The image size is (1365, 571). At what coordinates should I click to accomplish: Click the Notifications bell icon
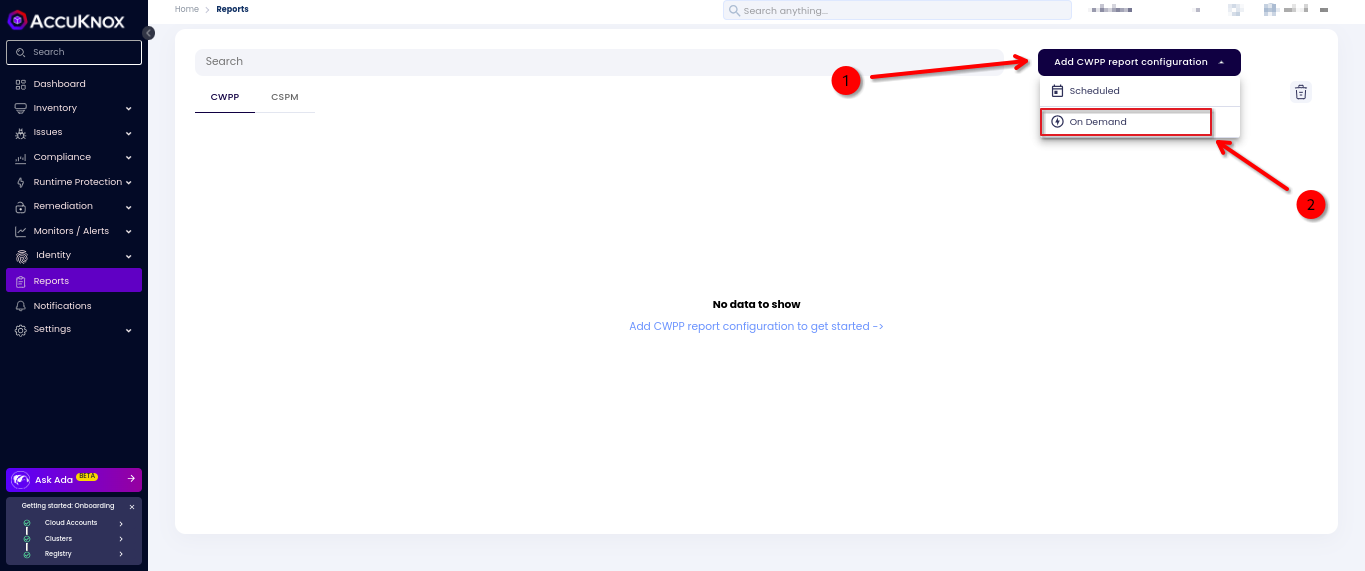point(21,306)
